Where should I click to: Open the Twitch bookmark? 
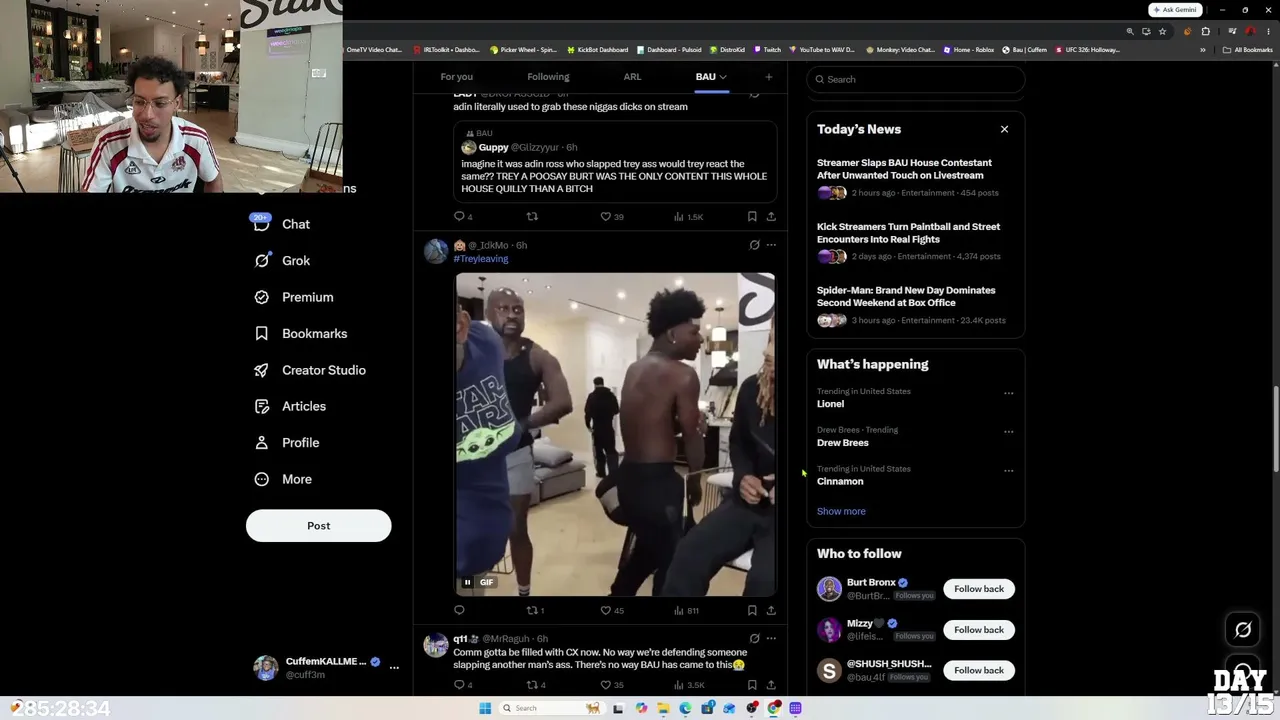pyautogui.click(x=767, y=50)
